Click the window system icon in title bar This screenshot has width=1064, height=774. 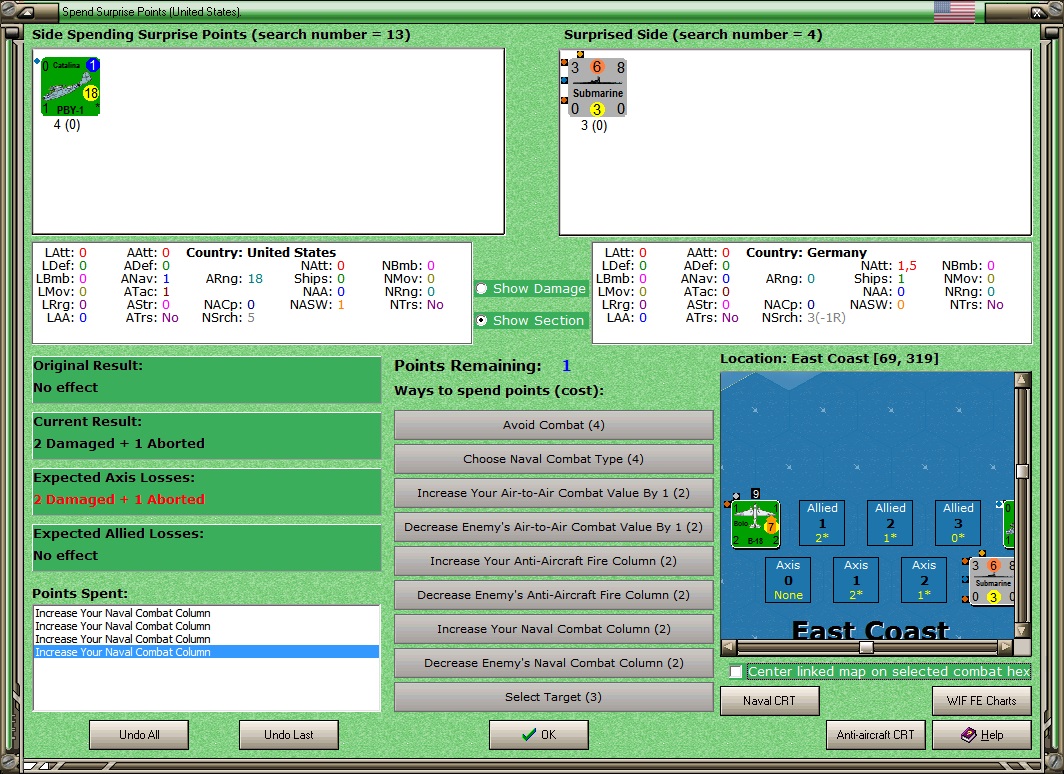pyautogui.click(x=25, y=12)
